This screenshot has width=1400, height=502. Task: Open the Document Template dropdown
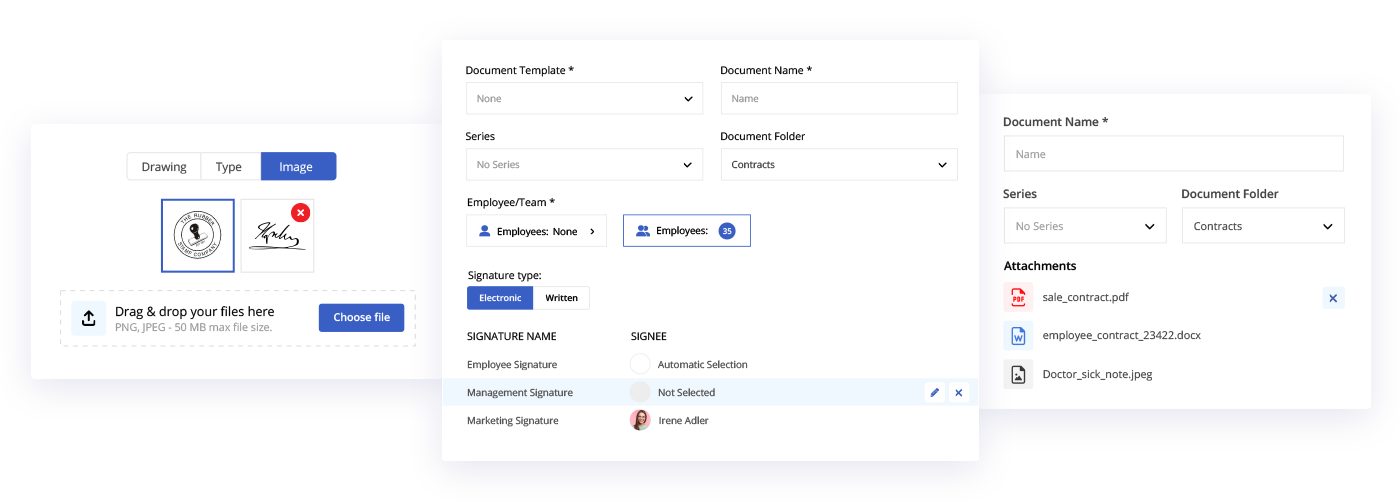point(584,99)
